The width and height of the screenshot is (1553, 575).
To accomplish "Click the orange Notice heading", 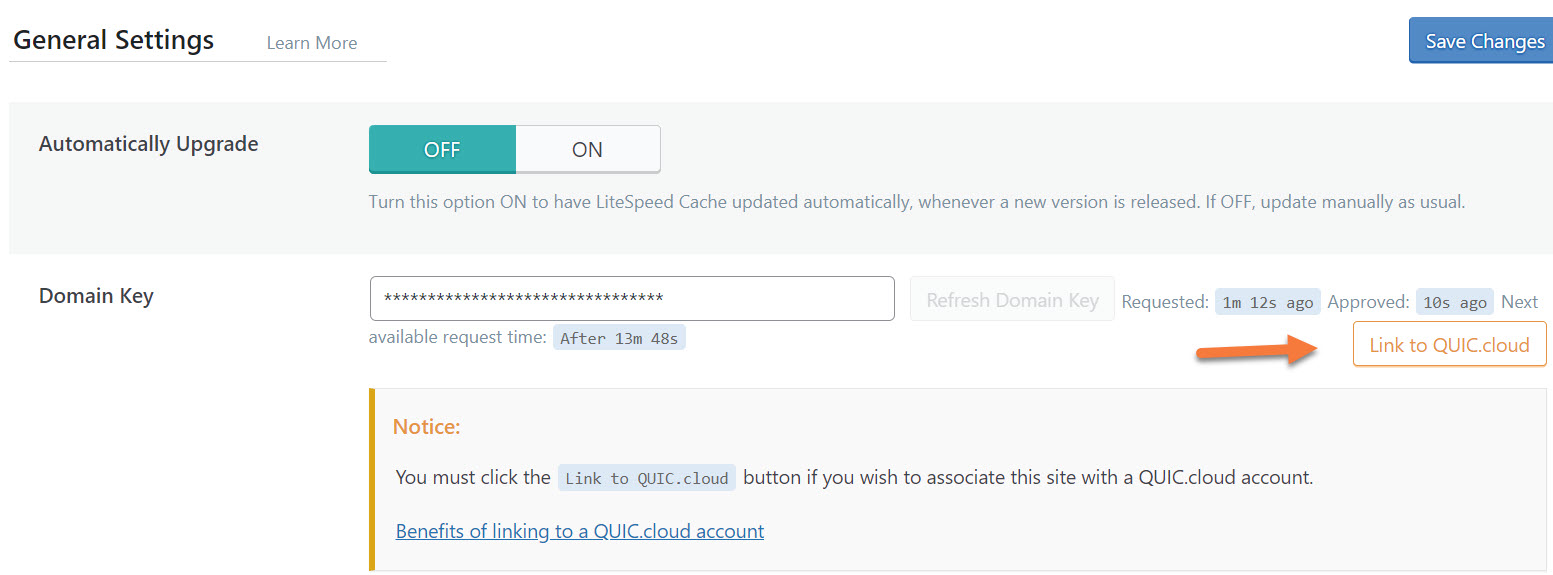I will click(426, 427).
